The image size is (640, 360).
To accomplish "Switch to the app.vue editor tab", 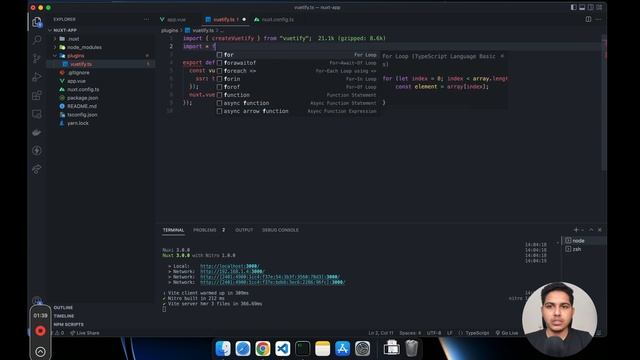I will (x=176, y=19).
